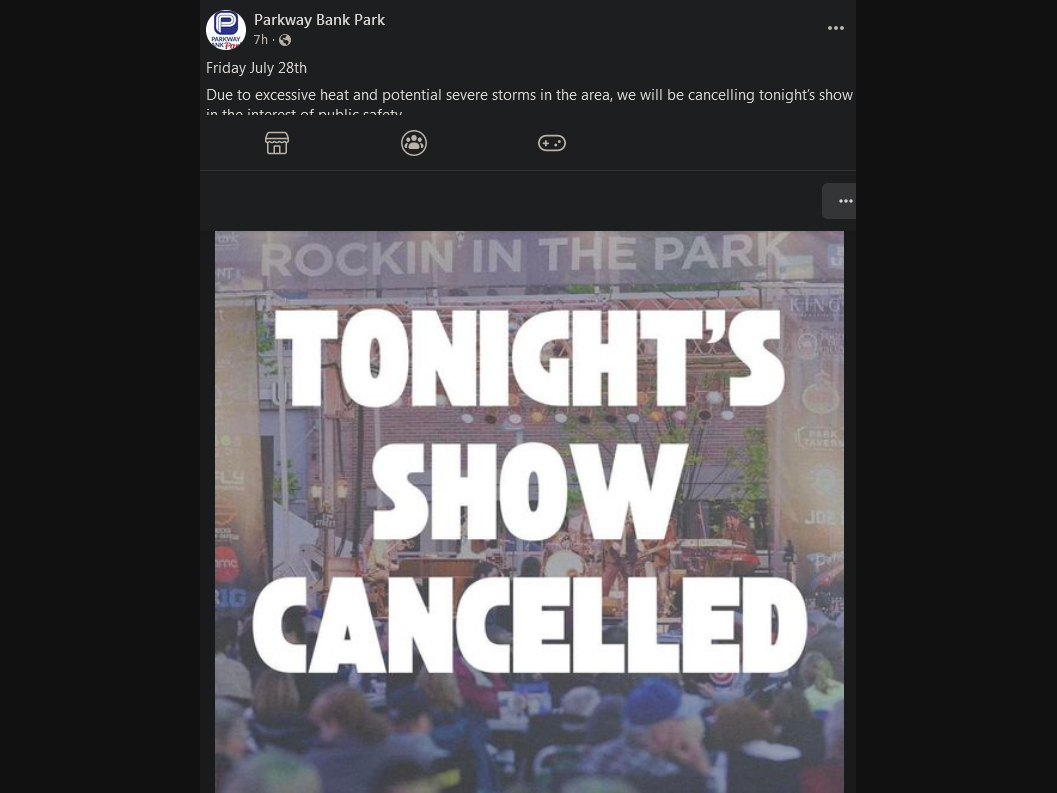Image resolution: width=1057 pixels, height=793 pixels.
Task: Click the blurred crowd at image bottom
Action: click(529, 735)
